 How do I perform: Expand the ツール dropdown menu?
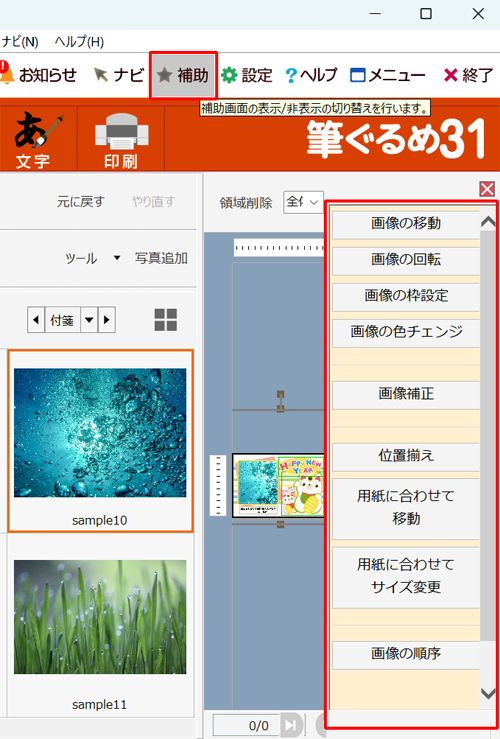tap(117, 258)
